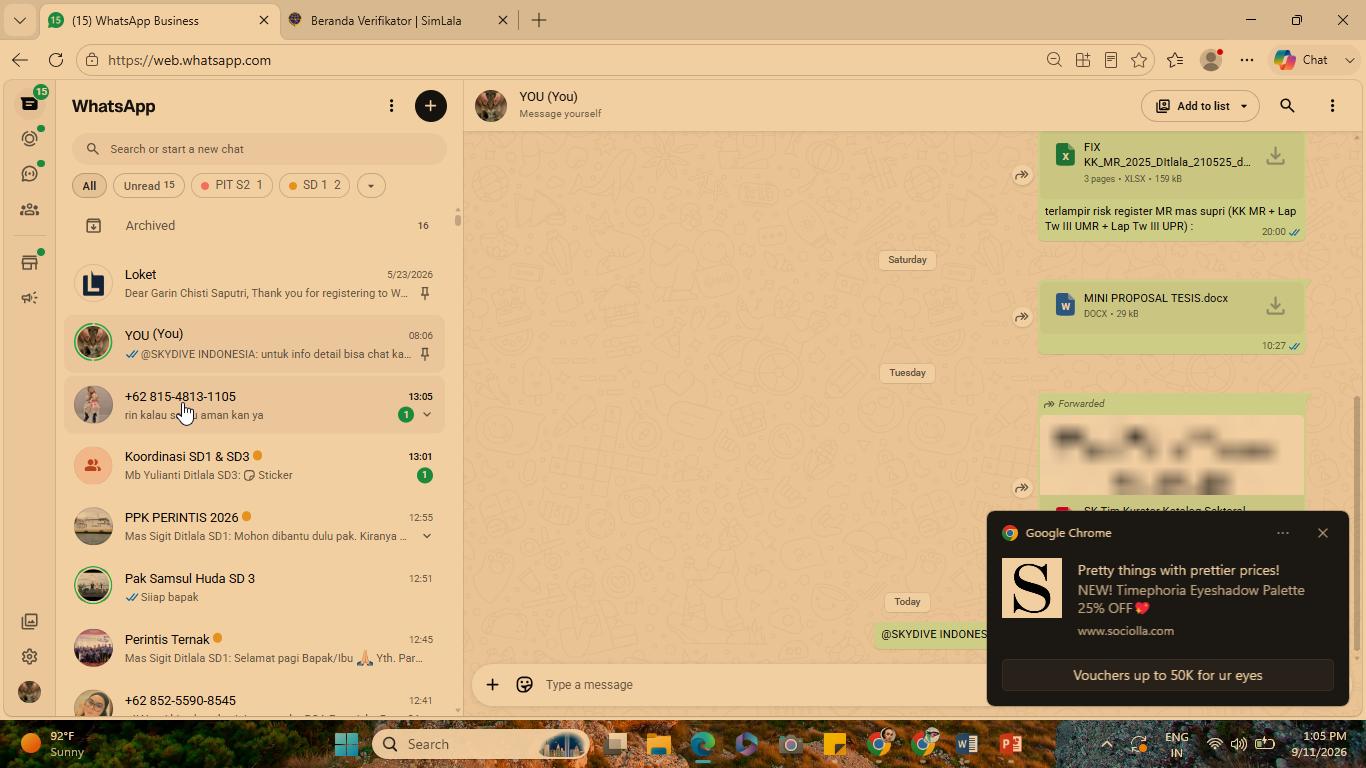Open WhatsApp settings gear icon
Image resolution: width=1366 pixels, height=768 pixels.
click(x=29, y=657)
